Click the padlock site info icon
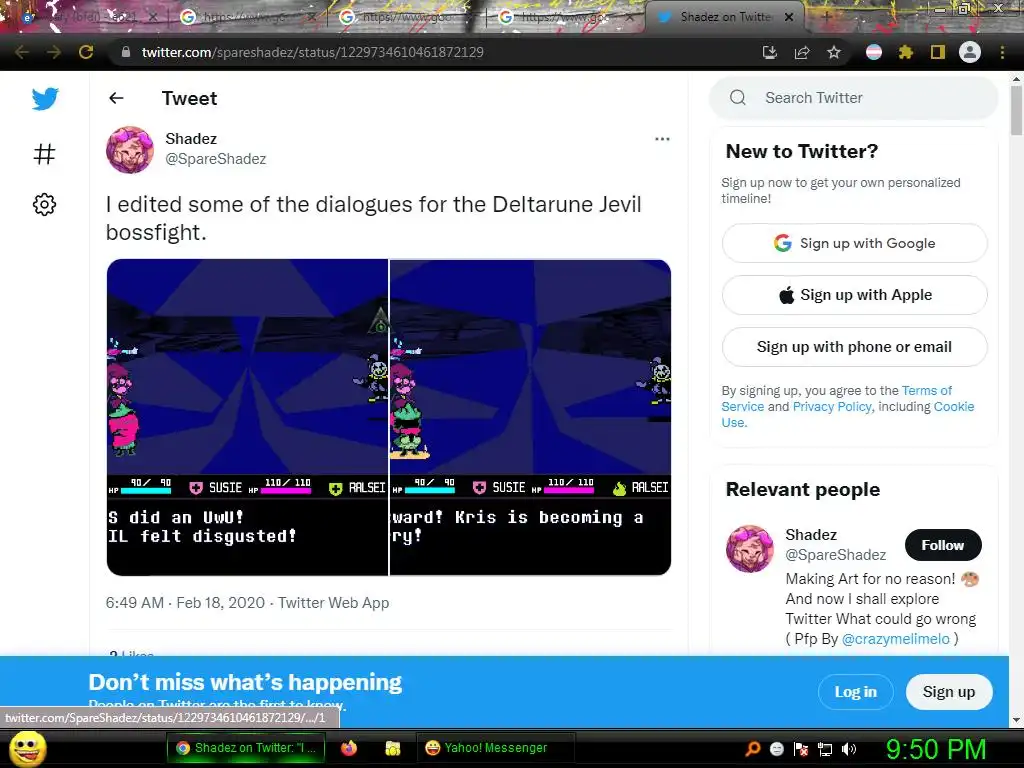1024x768 pixels. [126, 52]
